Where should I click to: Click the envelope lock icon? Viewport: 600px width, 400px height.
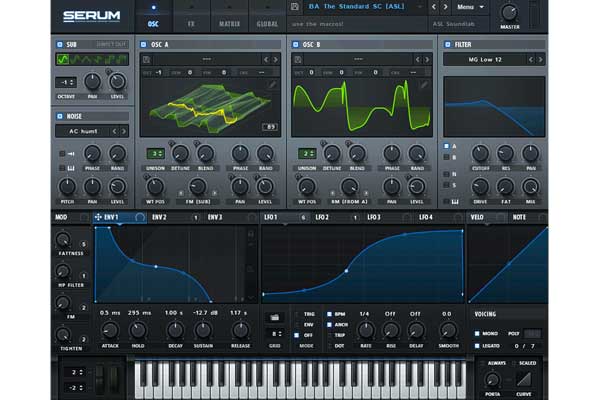251,233
